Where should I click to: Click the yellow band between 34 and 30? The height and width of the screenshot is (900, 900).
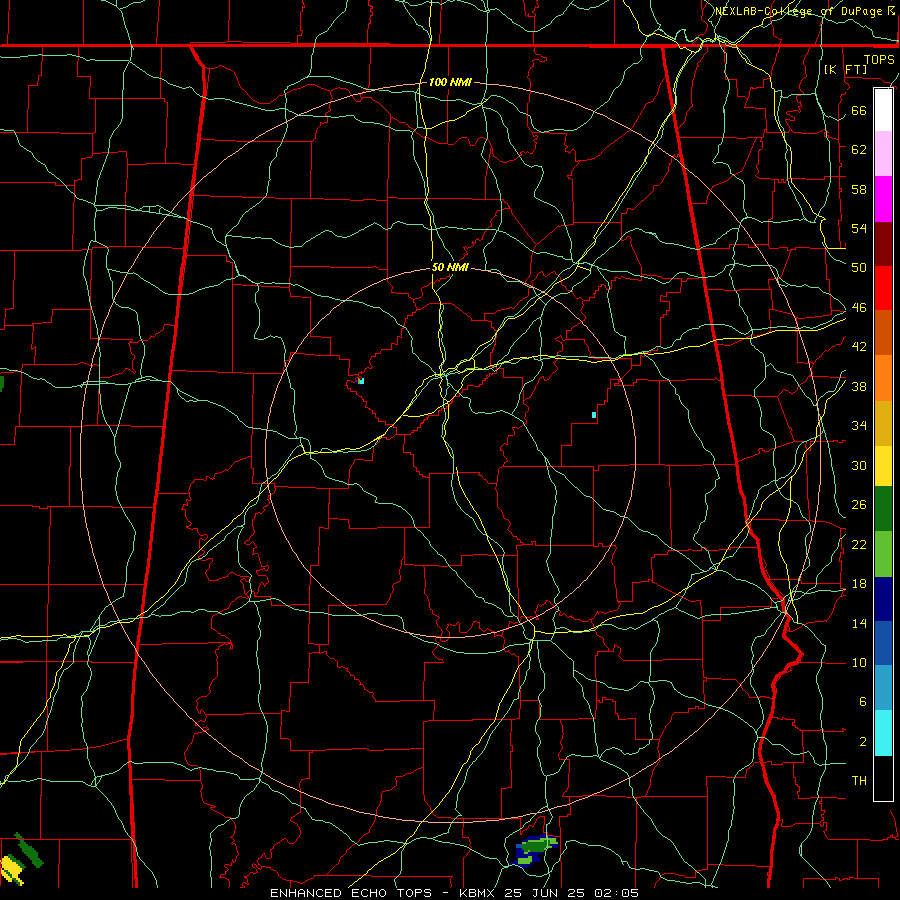[x=883, y=465]
